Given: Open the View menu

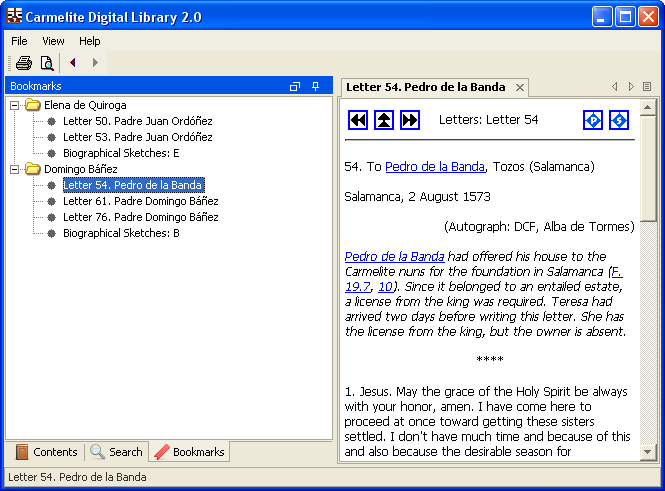Looking at the screenshot, I should 53,41.
